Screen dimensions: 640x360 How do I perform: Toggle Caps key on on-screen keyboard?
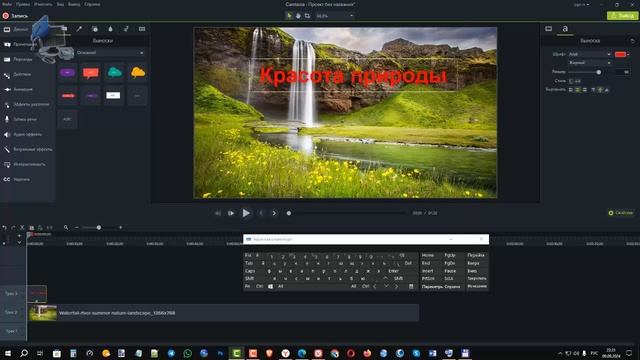click(x=250, y=271)
